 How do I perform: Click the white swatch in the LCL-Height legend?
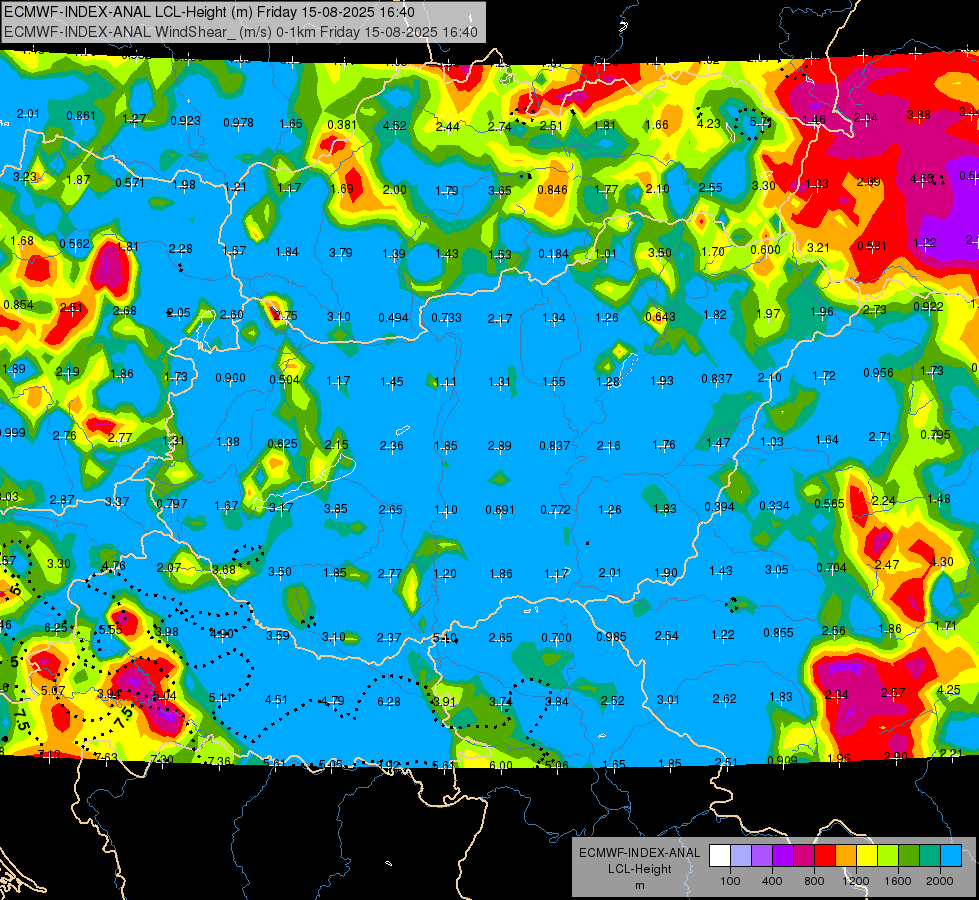pos(720,856)
